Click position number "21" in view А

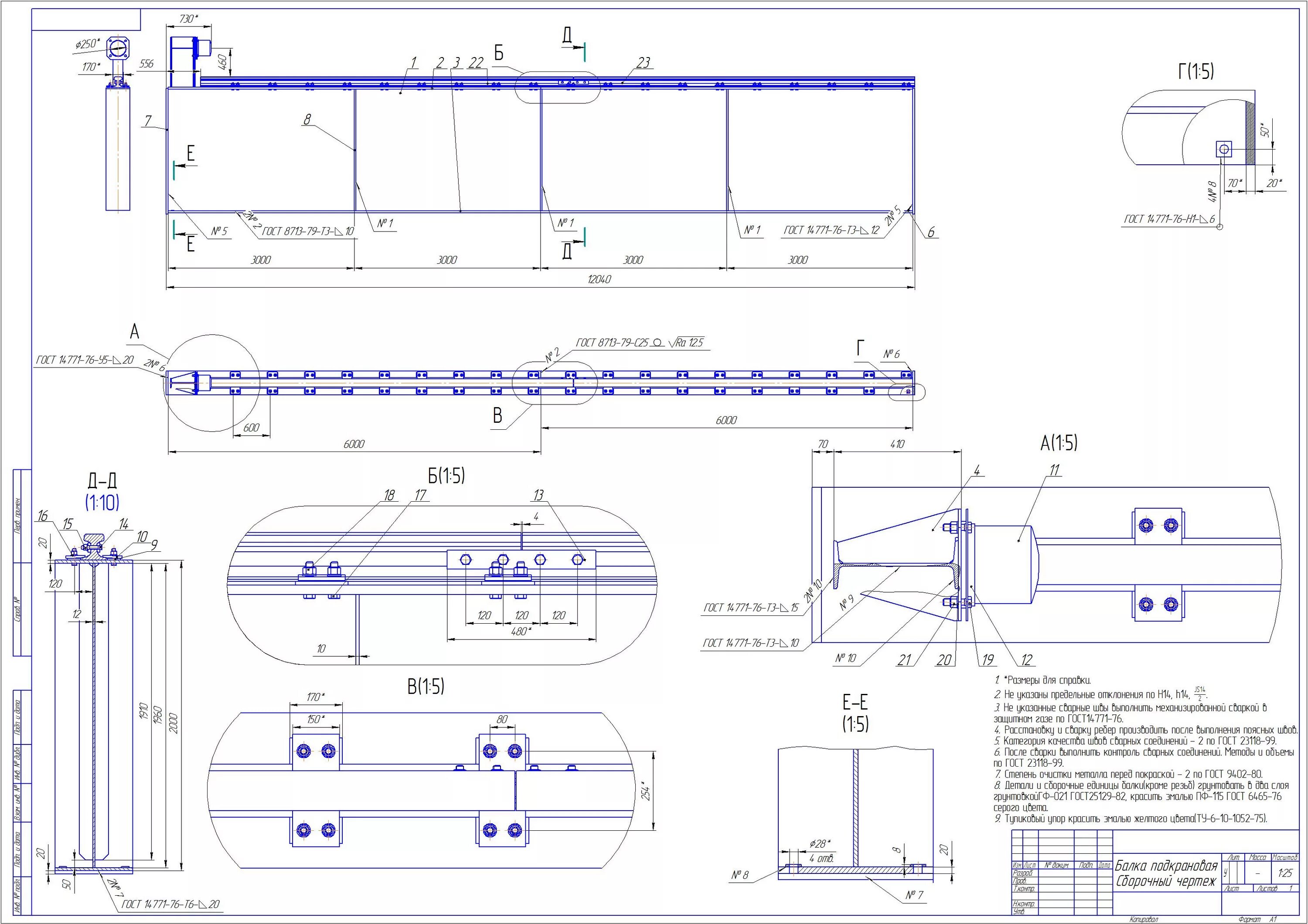(905, 660)
